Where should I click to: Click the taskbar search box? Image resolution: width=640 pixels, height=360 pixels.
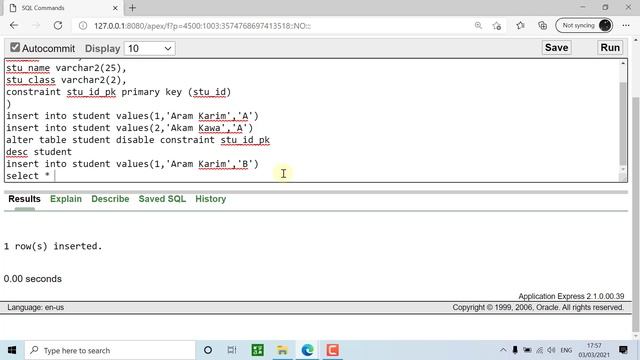[109, 350]
